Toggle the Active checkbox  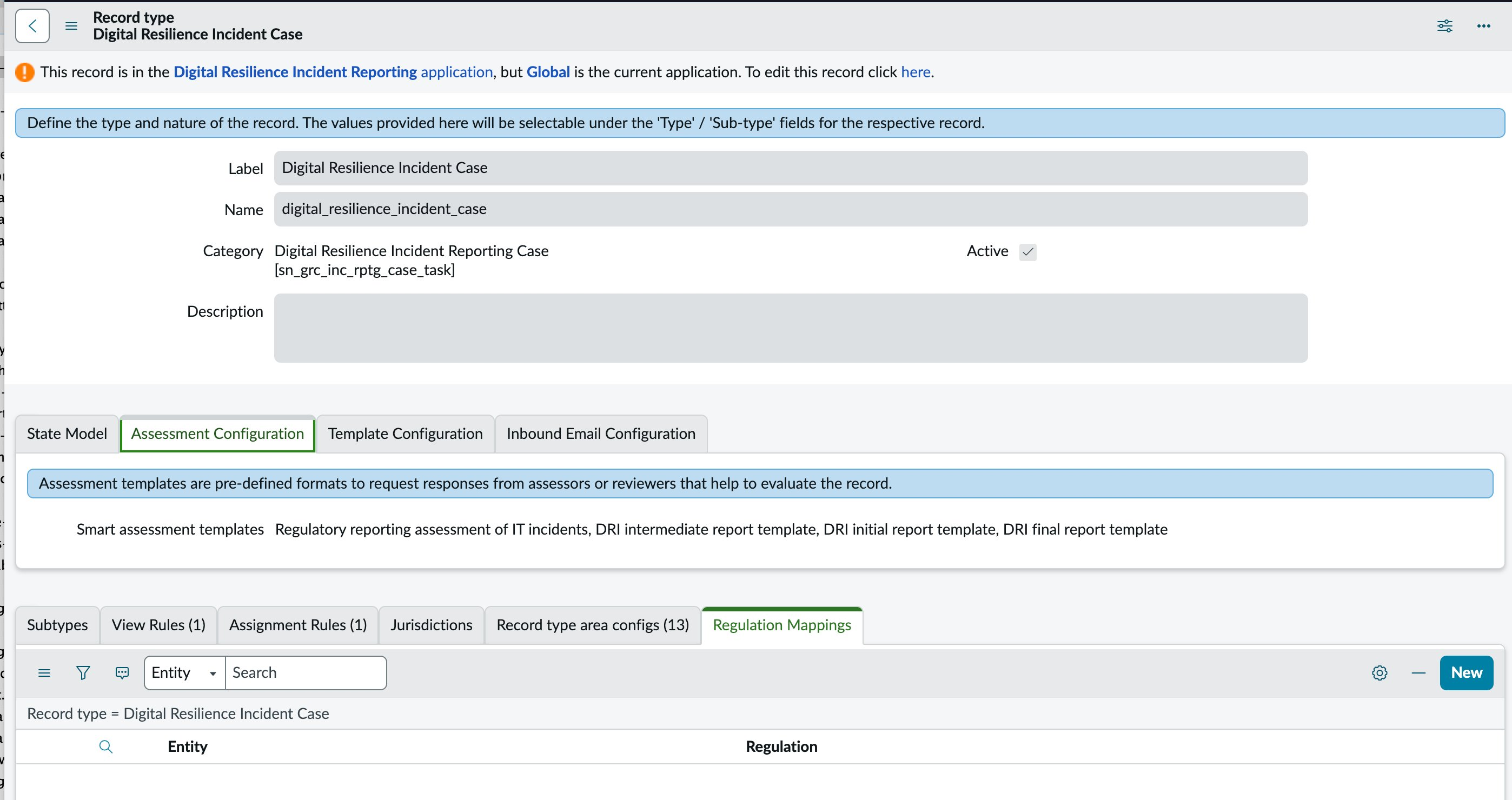(x=1028, y=251)
